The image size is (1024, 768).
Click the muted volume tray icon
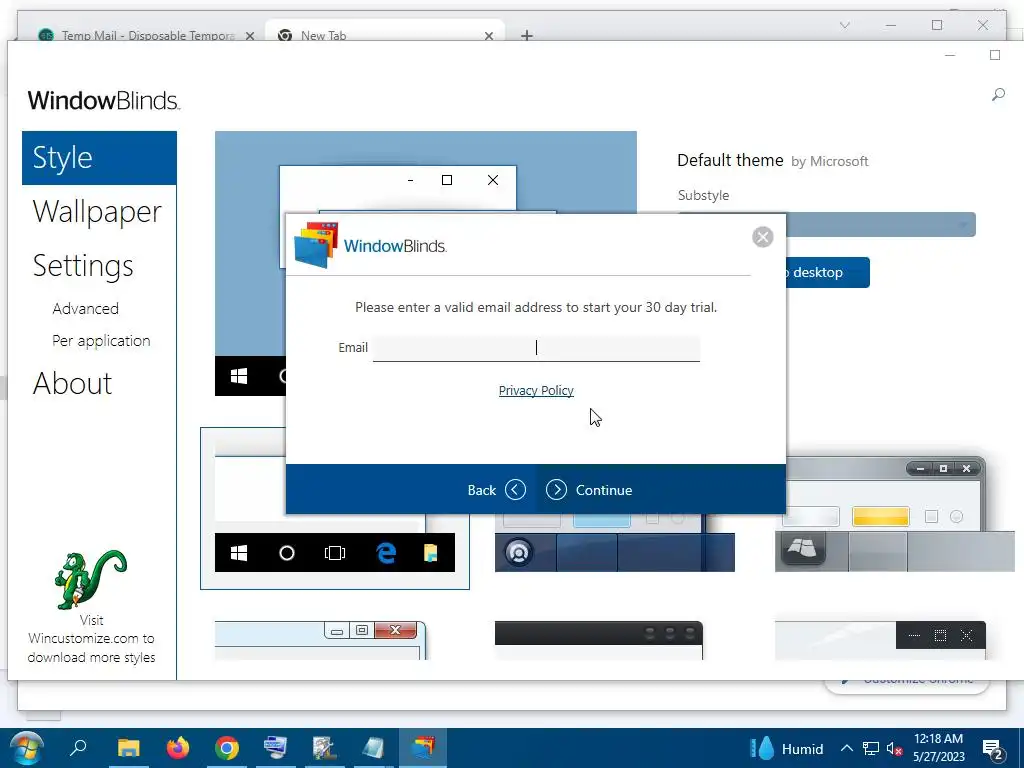point(894,748)
